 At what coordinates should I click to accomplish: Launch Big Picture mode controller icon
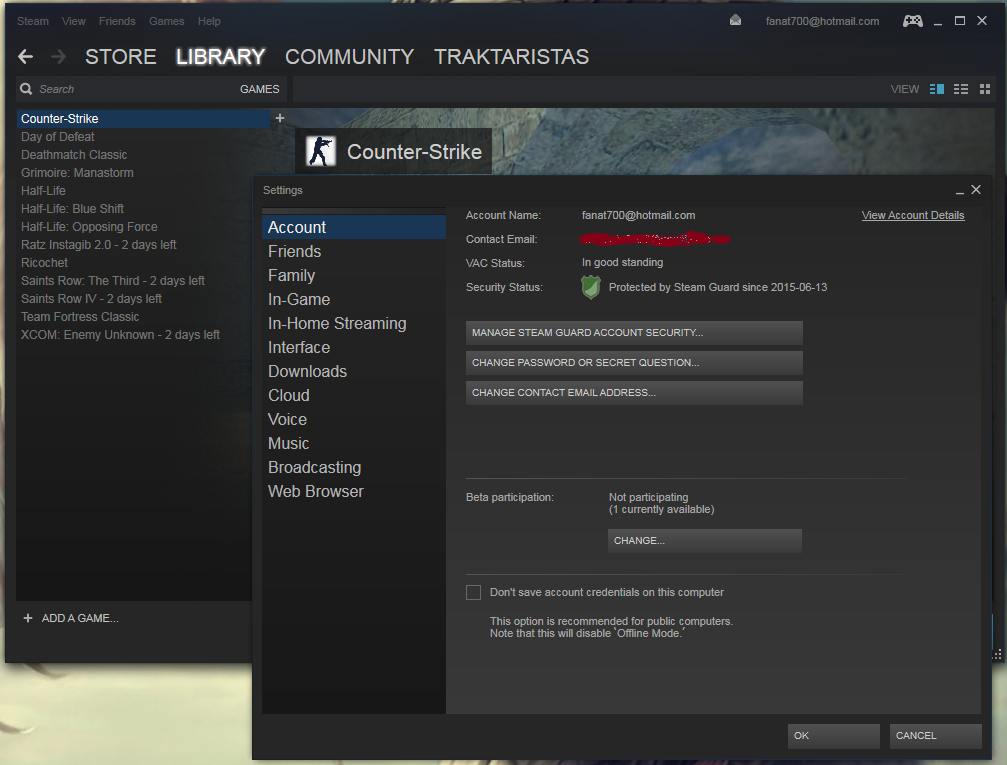[913, 21]
